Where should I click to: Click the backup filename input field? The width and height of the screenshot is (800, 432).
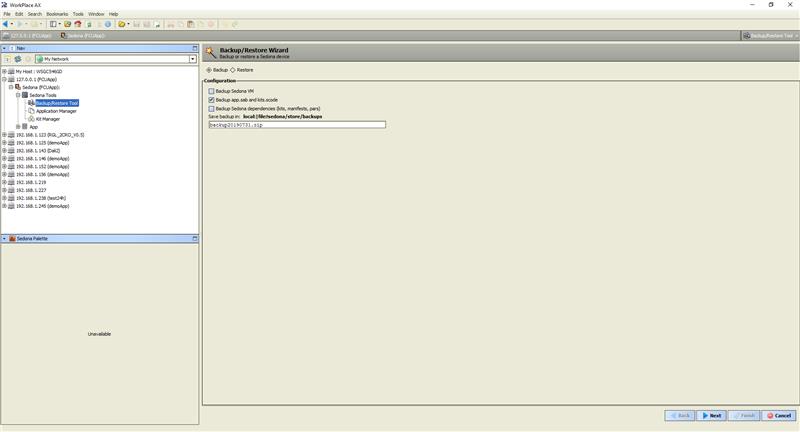coord(296,125)
